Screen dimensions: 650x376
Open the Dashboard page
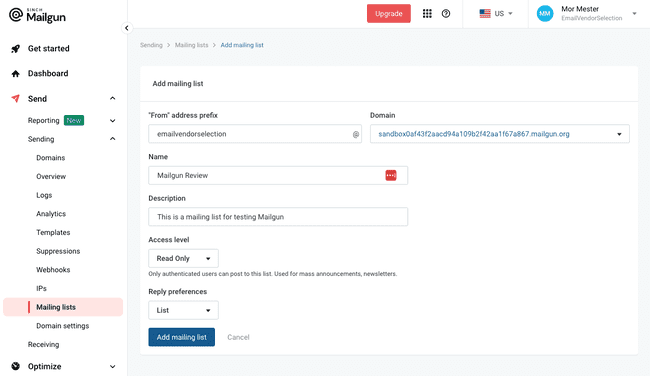coord(48,73)
